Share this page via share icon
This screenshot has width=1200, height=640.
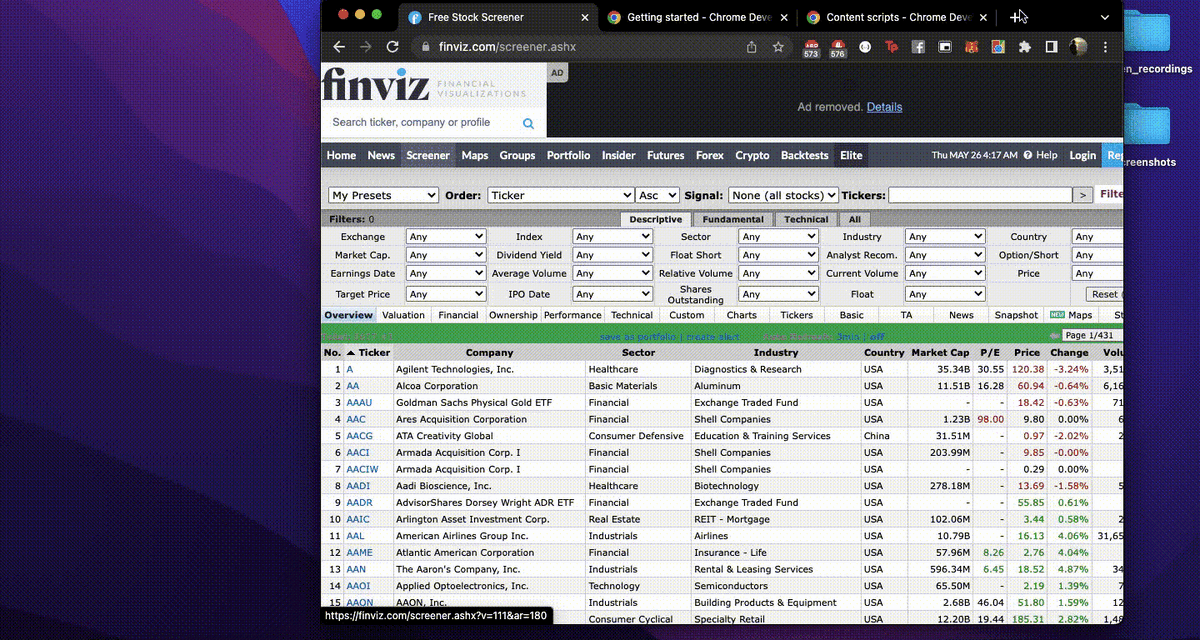752,47
